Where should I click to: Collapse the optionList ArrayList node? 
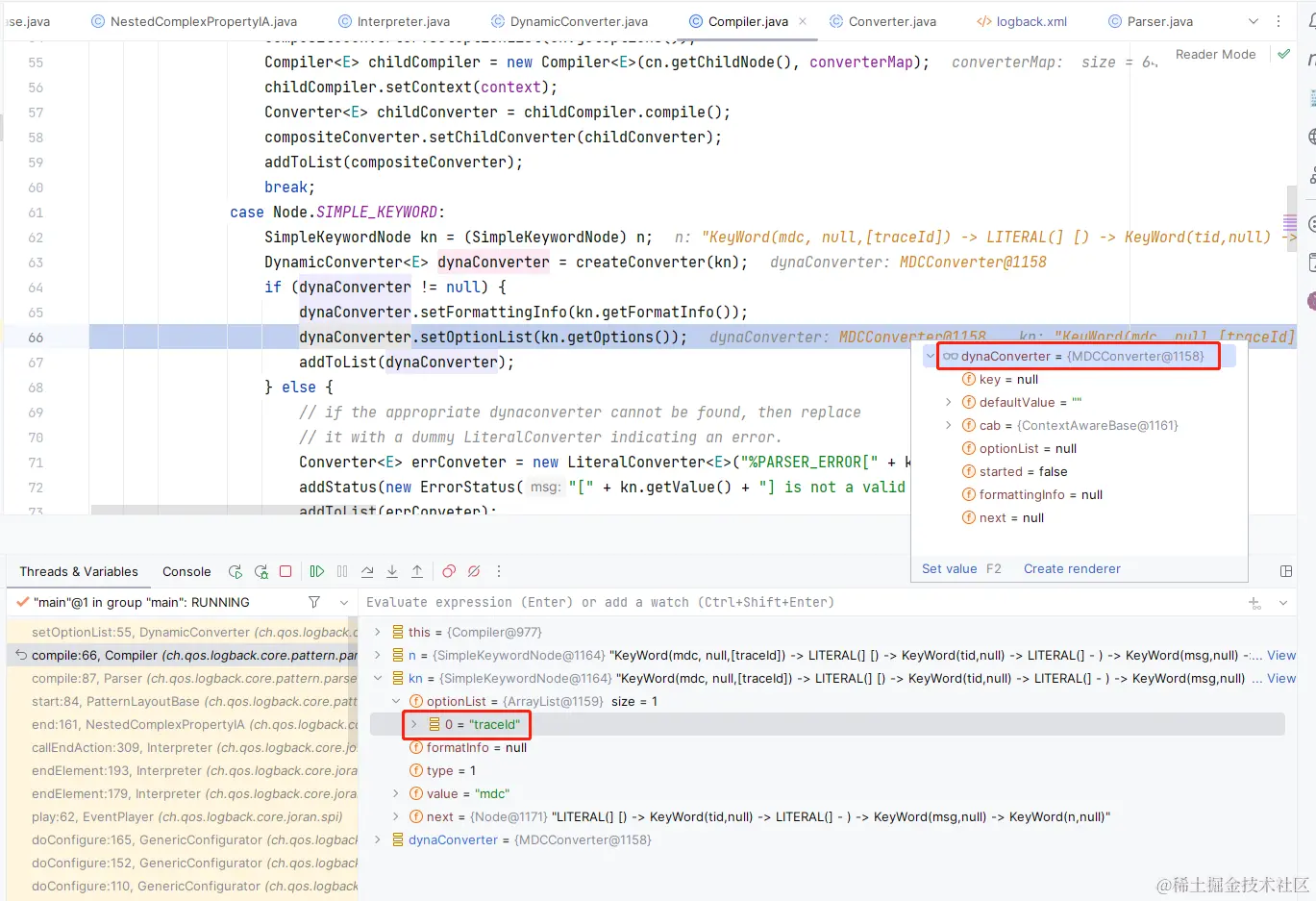[x=395, y=701]
